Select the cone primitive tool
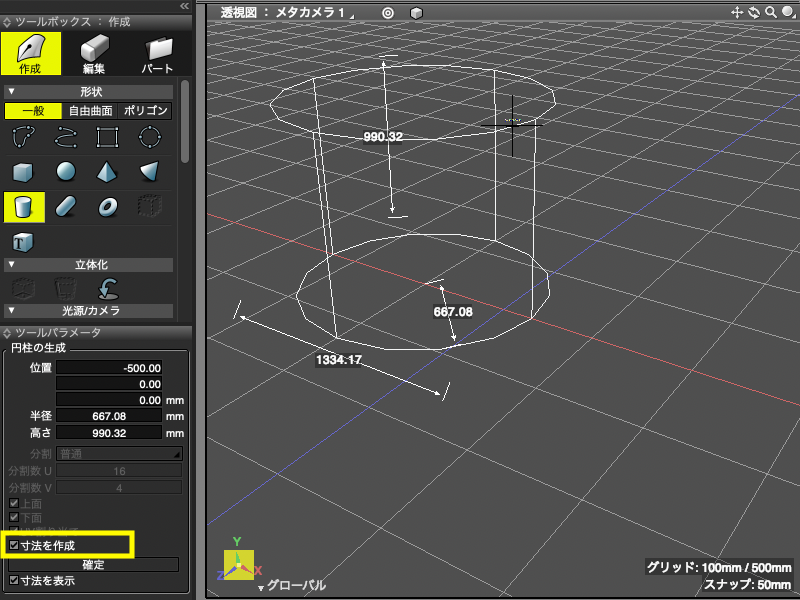This screenshot has width=800, height=600. 149,172
